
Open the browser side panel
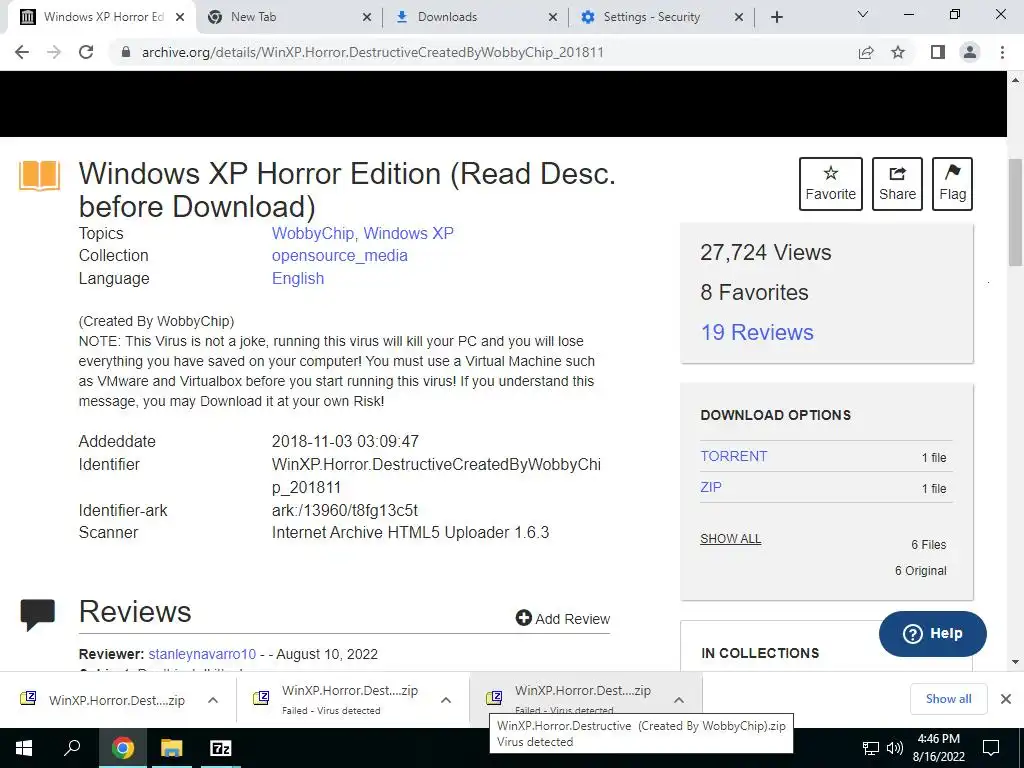938,52
